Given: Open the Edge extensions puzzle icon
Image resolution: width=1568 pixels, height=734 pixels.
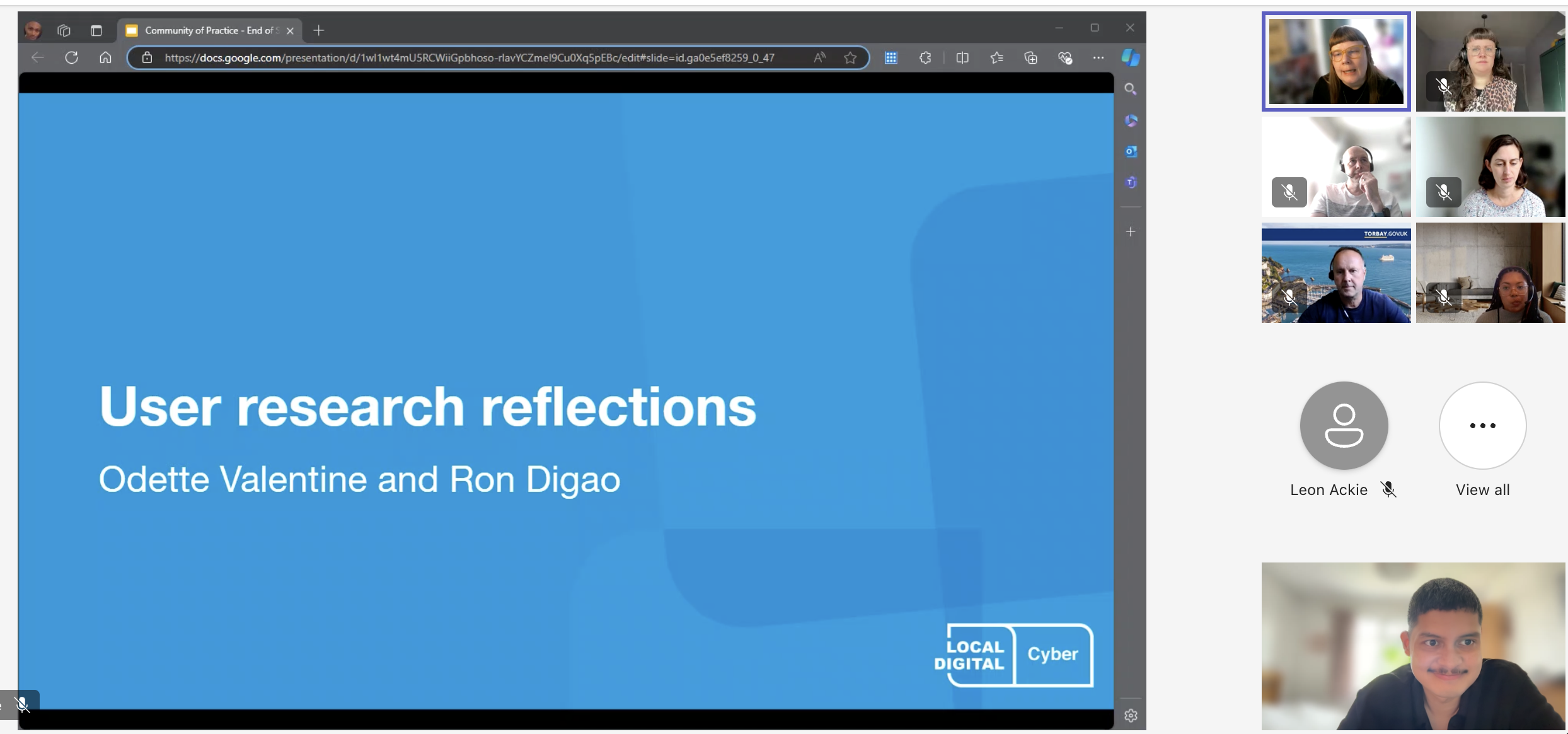Looking at the screenshot, I should click(925, 57).
